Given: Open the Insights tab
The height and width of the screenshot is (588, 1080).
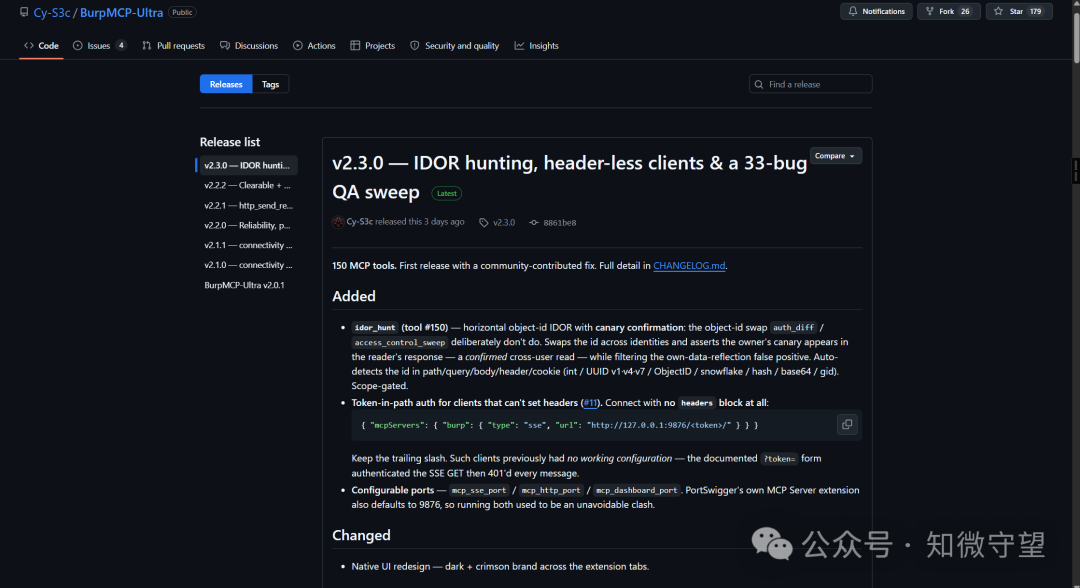Looking at the screenshot, I should (537, 45).
